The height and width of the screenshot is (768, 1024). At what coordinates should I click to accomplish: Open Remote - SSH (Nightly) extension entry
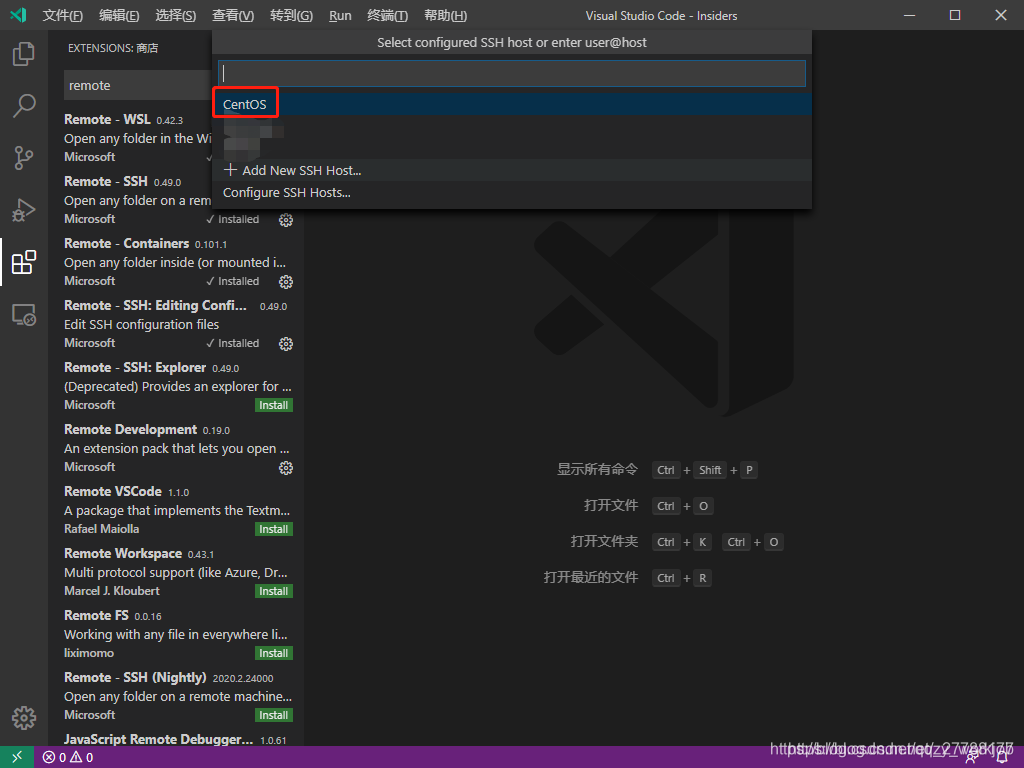(x=176, y=696)
